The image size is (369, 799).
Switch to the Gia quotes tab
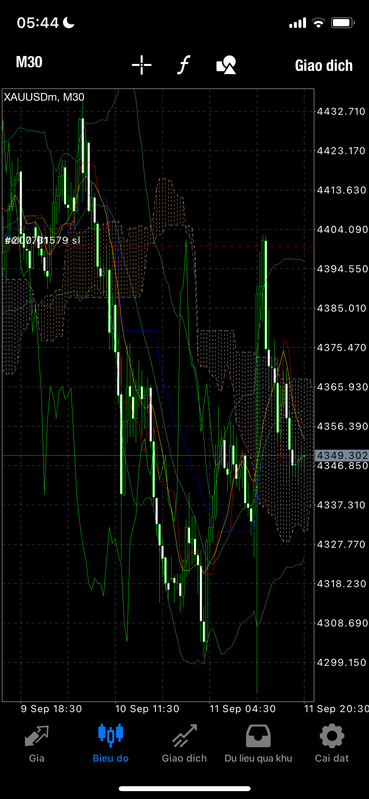click(x=37, y=743)
